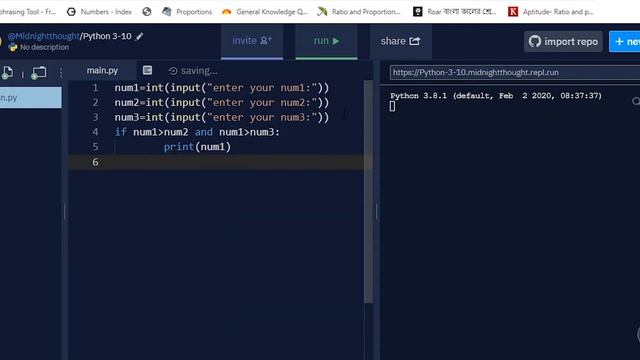Image resolution: width=640 pixels, height=360 pixels.
Task: Select the highlighted .py file in the files sidebar
Action: pyautogui.click(x=31, y=98)
